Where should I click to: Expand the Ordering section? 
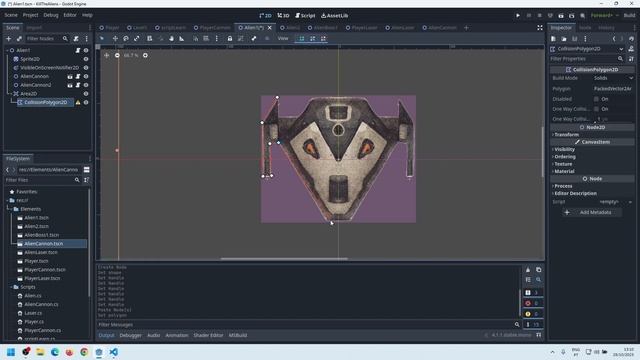click(565, 157)
